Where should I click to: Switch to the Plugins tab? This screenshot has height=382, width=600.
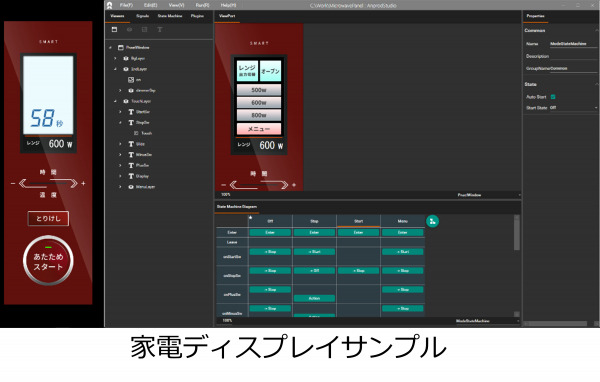[x=197, y=16]
